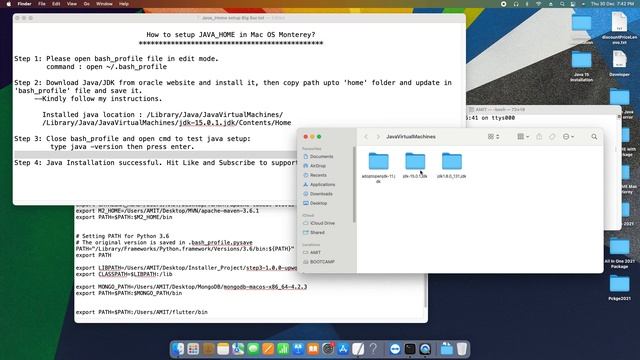Select Desktop in Finder sidebar
Image resolution: width=640 pixels, height=360 pixels.
[315, 203]
